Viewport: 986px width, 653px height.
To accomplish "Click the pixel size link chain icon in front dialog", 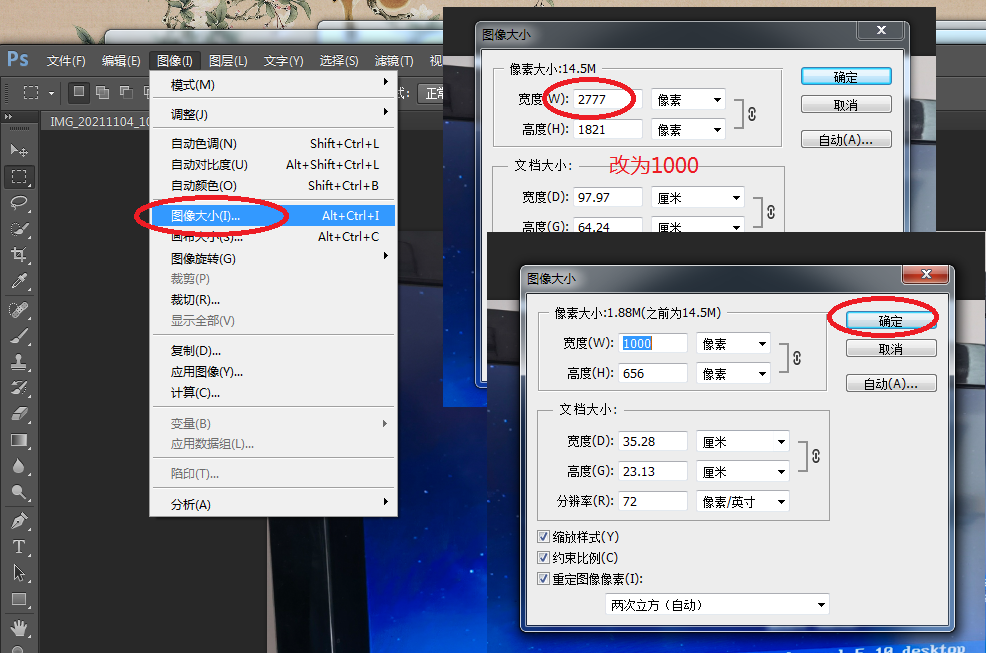I will [797, 358].
